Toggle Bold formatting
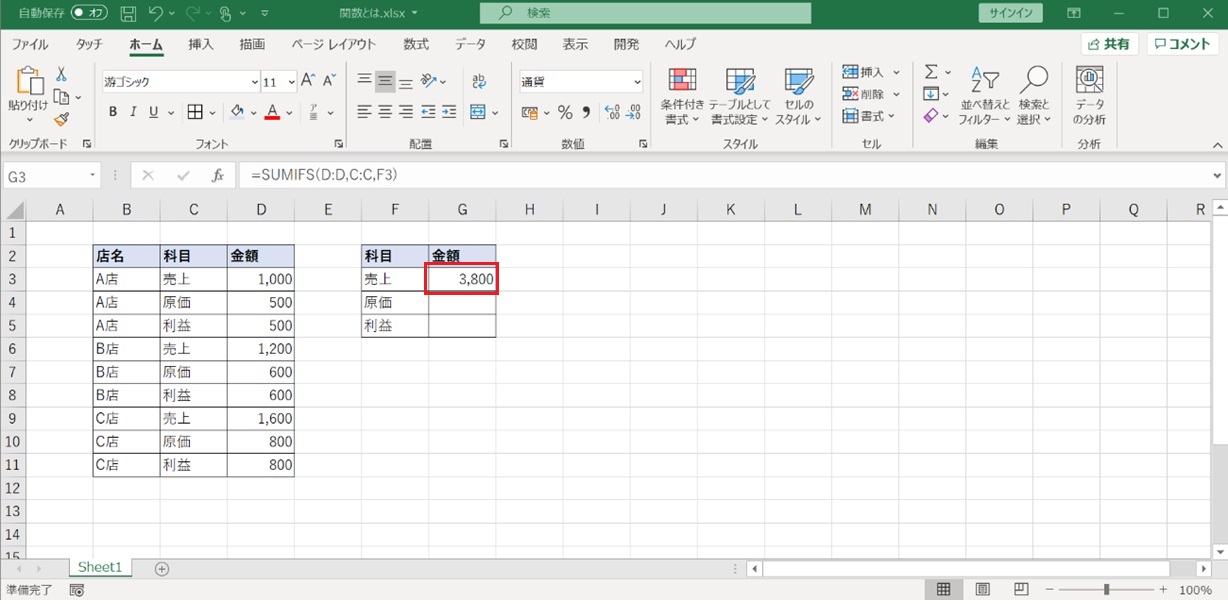1228x604 pixels. pos(113,112)
